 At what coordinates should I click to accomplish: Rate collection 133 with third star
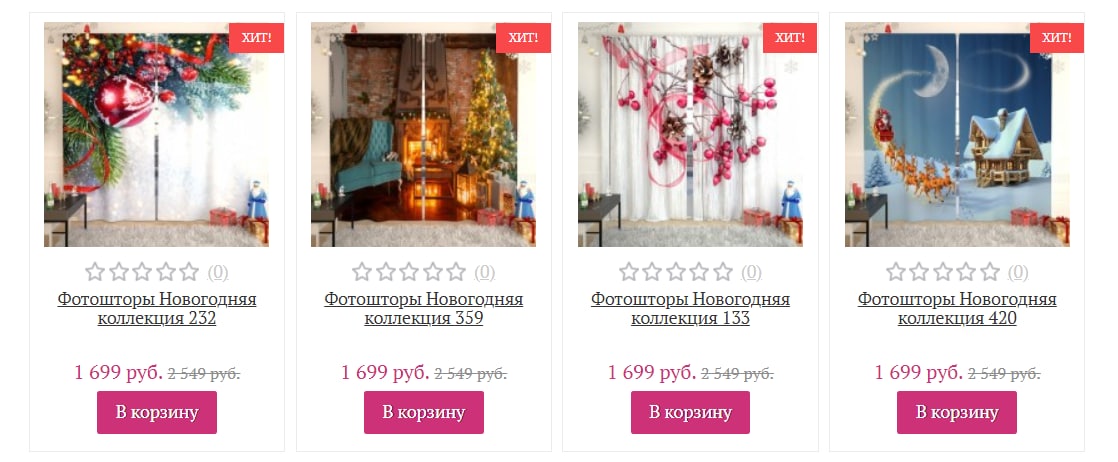click(676, 272)
